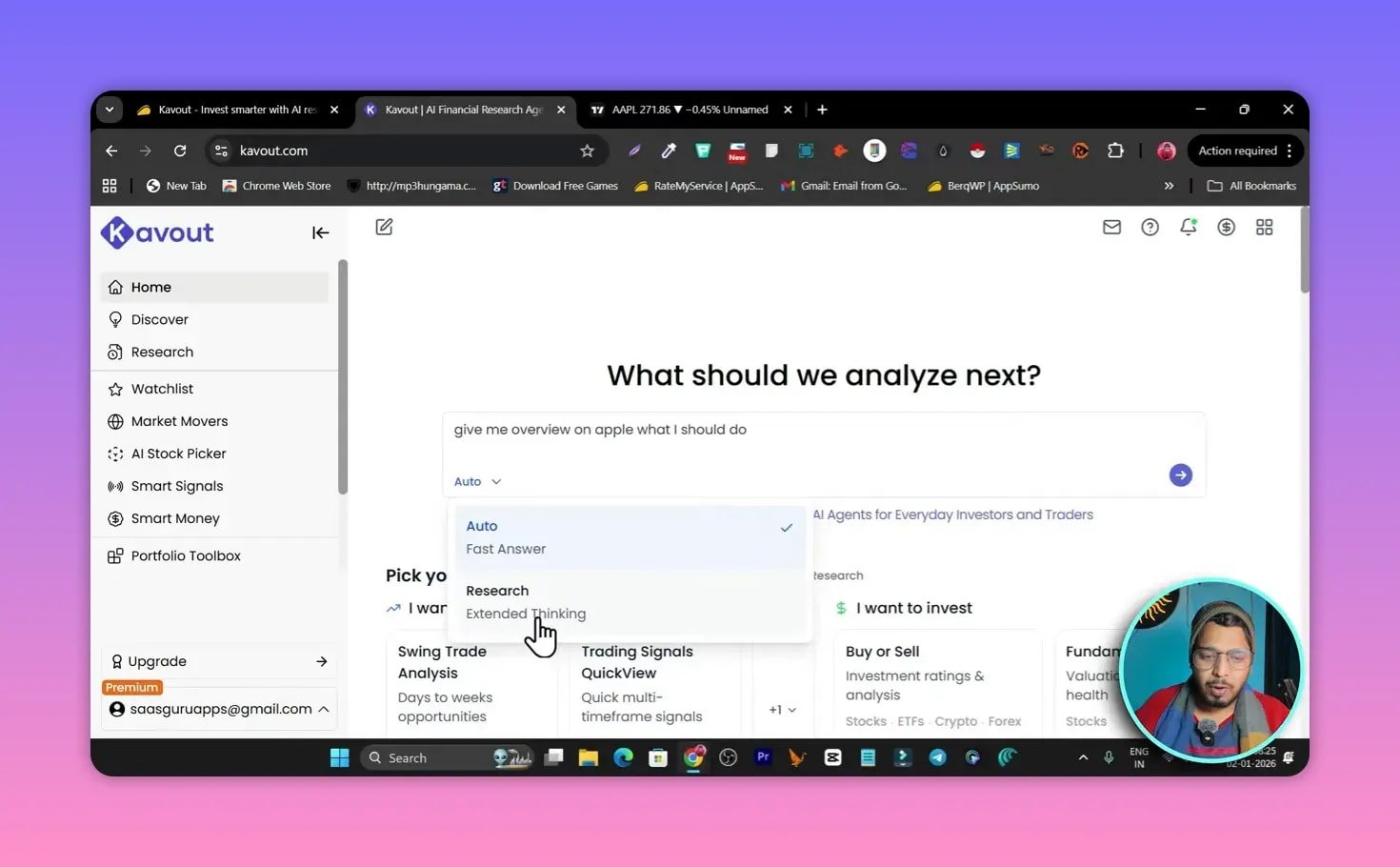
Task: Open the dollar sign pricing icon
Action: [x=1226, y=227]
